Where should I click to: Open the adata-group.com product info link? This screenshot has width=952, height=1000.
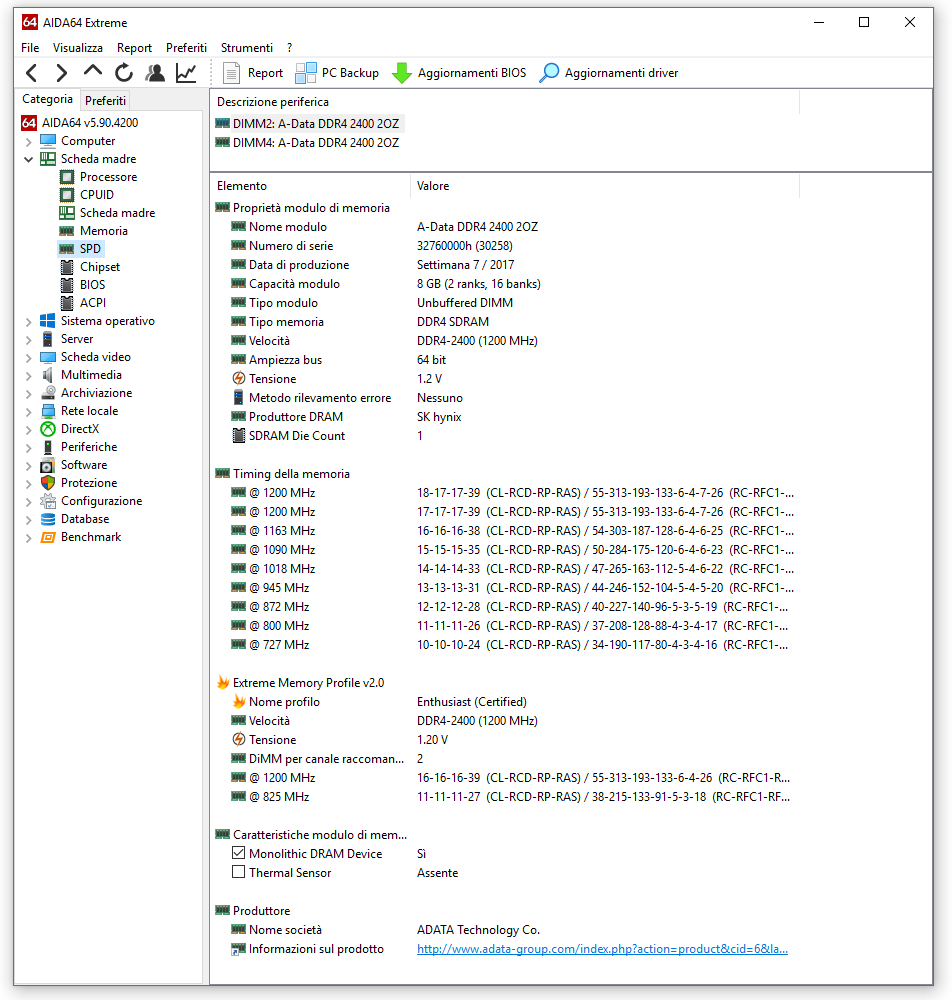pyautogui.click(x=603, y=949)
